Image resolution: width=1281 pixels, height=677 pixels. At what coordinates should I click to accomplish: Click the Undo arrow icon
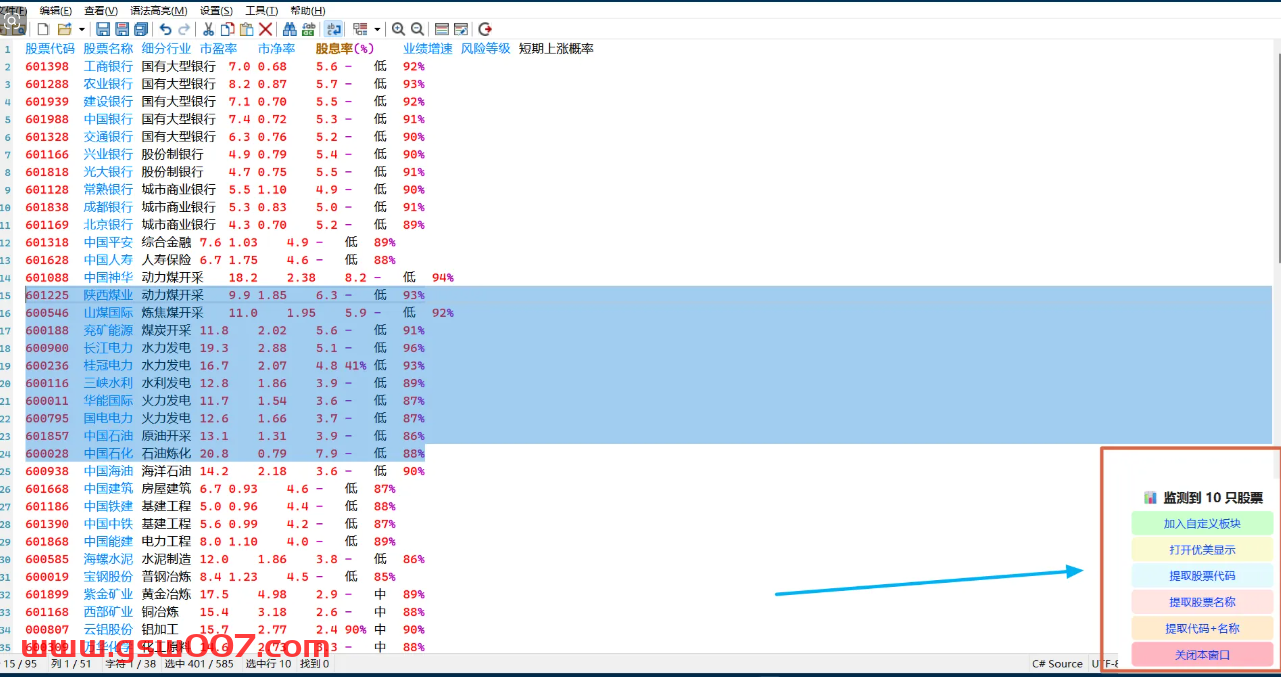pos(166,29)
